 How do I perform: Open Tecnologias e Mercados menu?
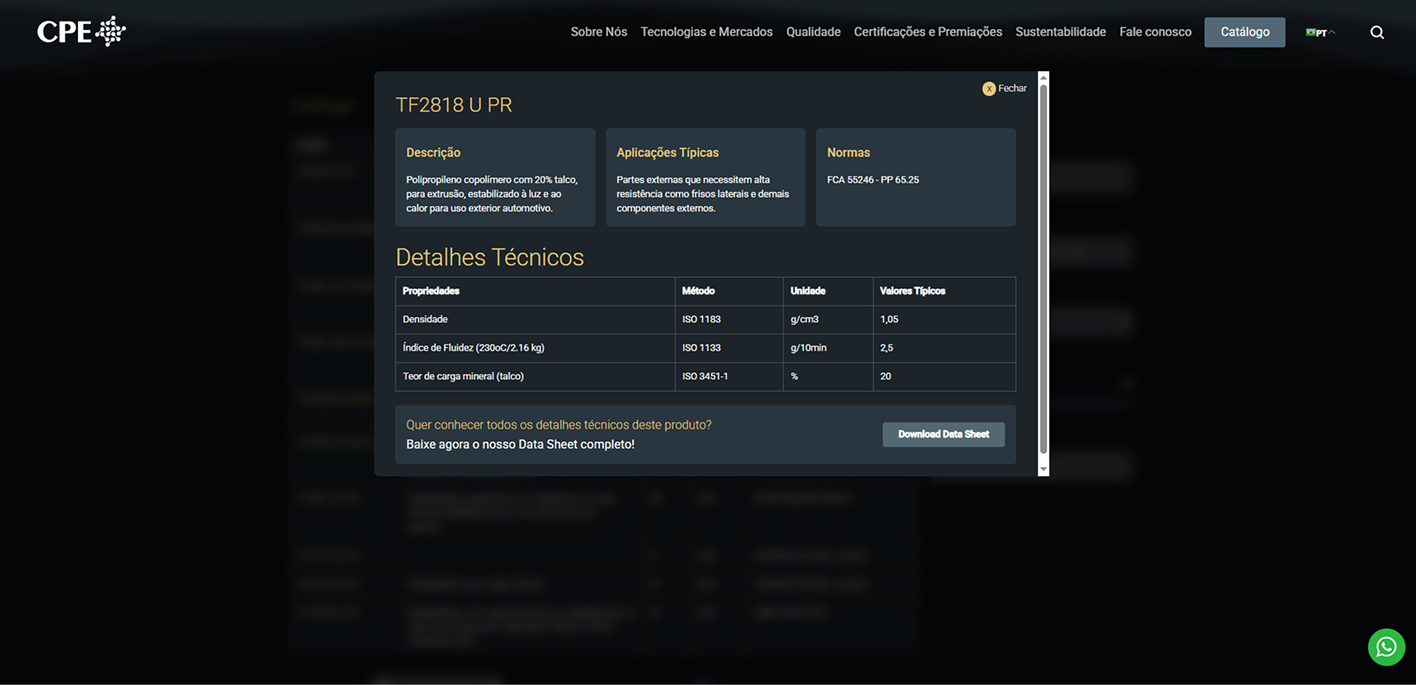pos(706,32)
